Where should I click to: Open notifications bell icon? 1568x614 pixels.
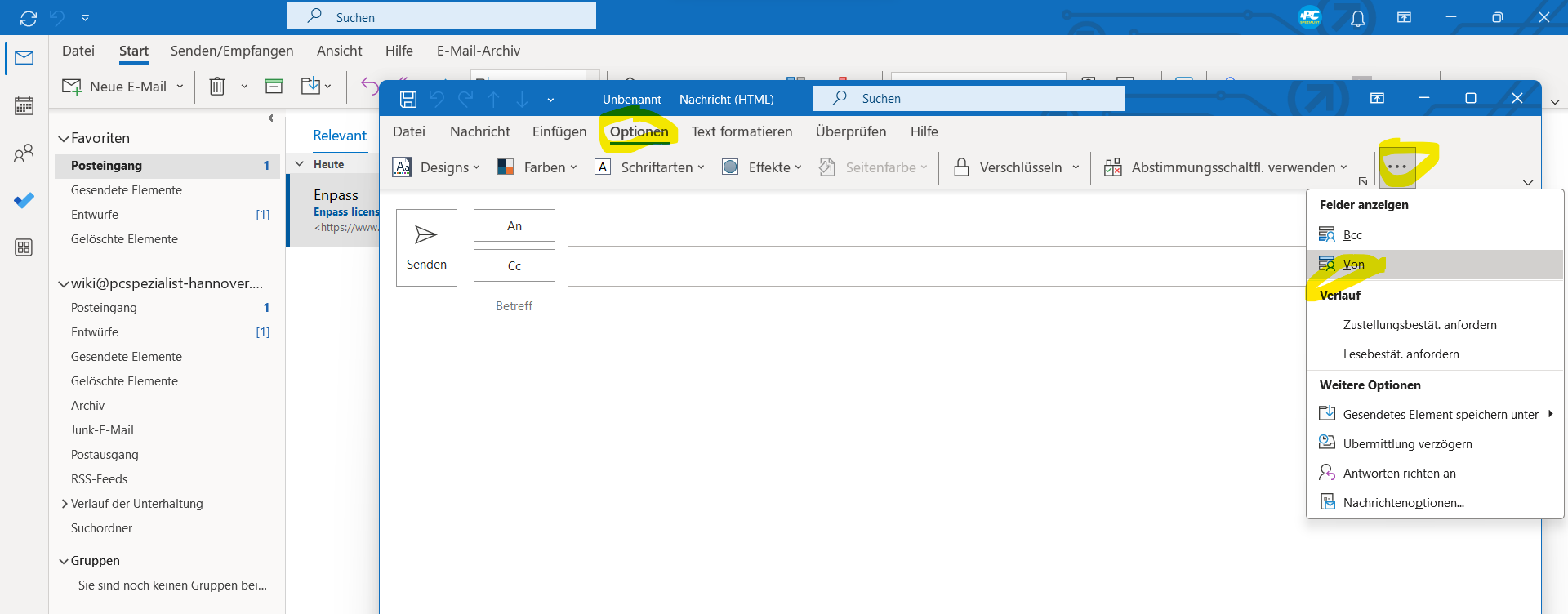1357,18
